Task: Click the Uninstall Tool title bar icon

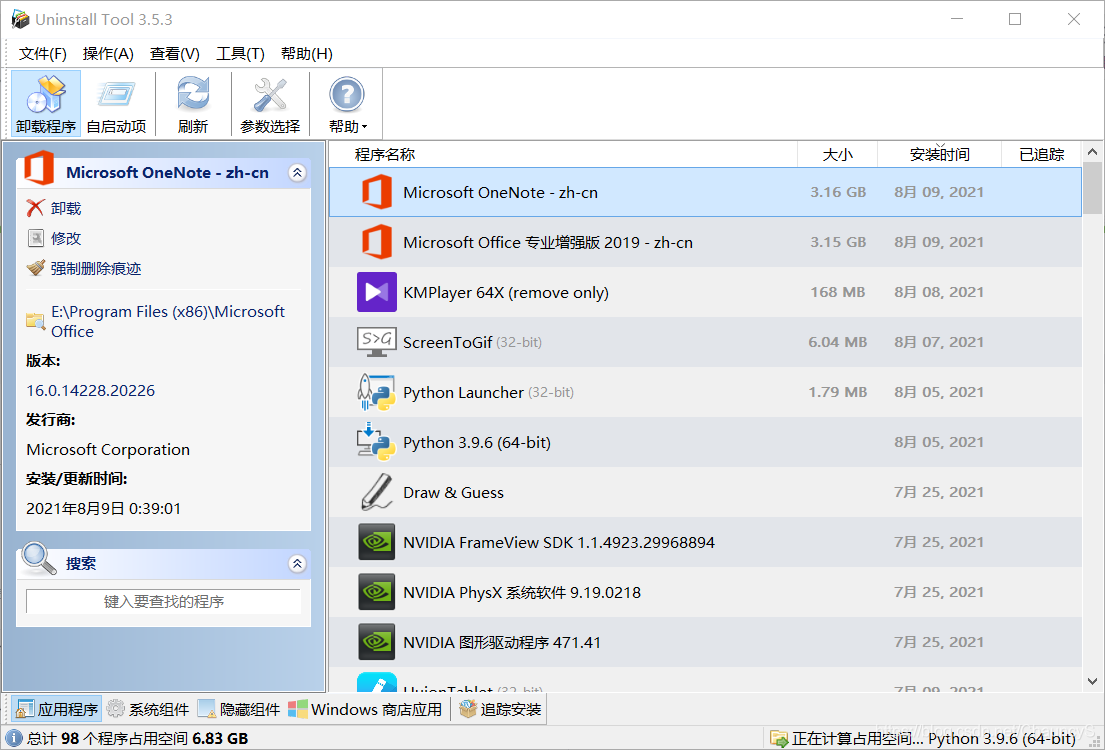Action: (x=20, y=19)
